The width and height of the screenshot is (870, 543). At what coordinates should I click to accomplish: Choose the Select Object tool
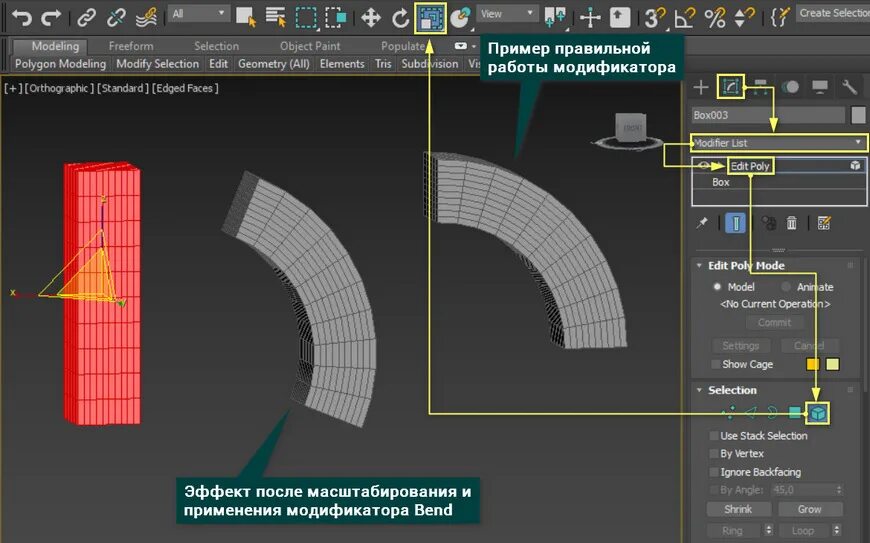[246, 18]
